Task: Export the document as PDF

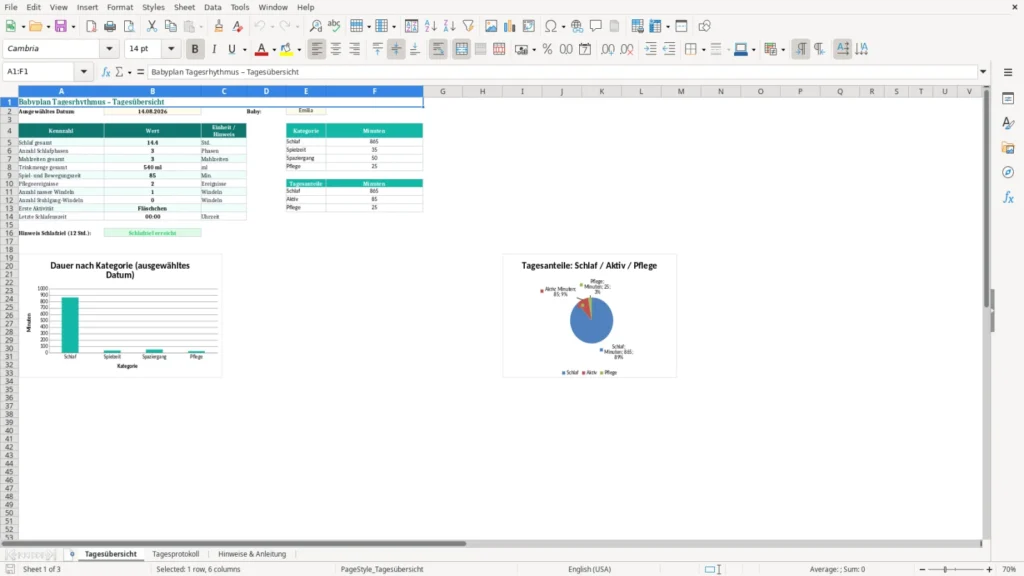Action: (91, 26)
